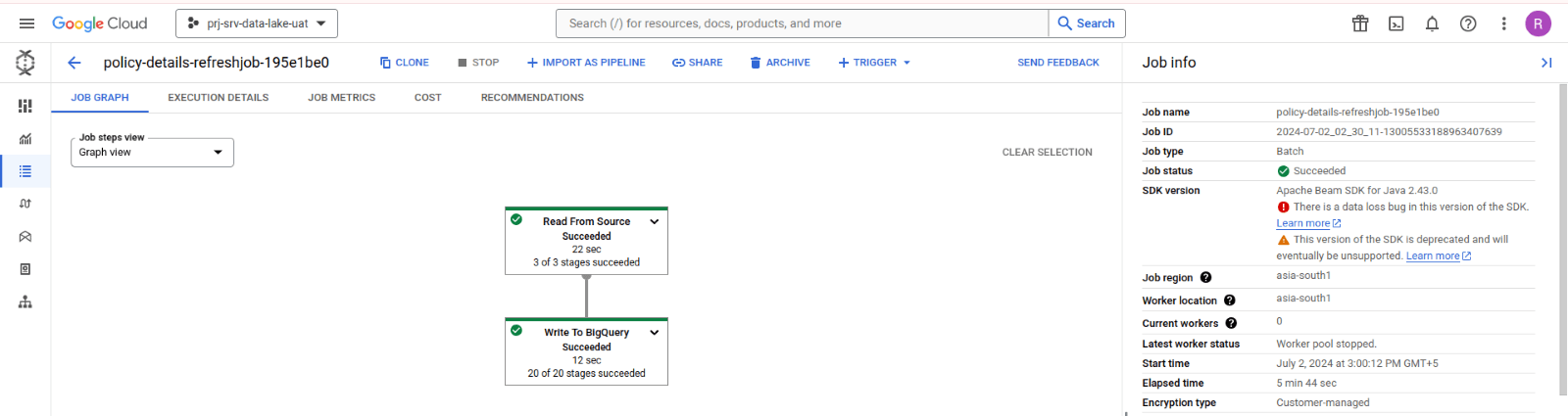Collapse the Job info side panel
Viewport: 1568px width, 416px height.
(x=1546, y=63)
